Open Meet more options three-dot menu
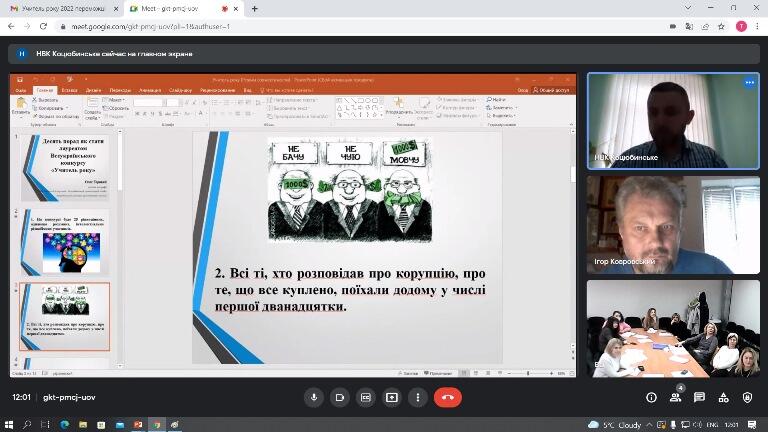Viewport: 768px width, 432px height. point(418,398)
